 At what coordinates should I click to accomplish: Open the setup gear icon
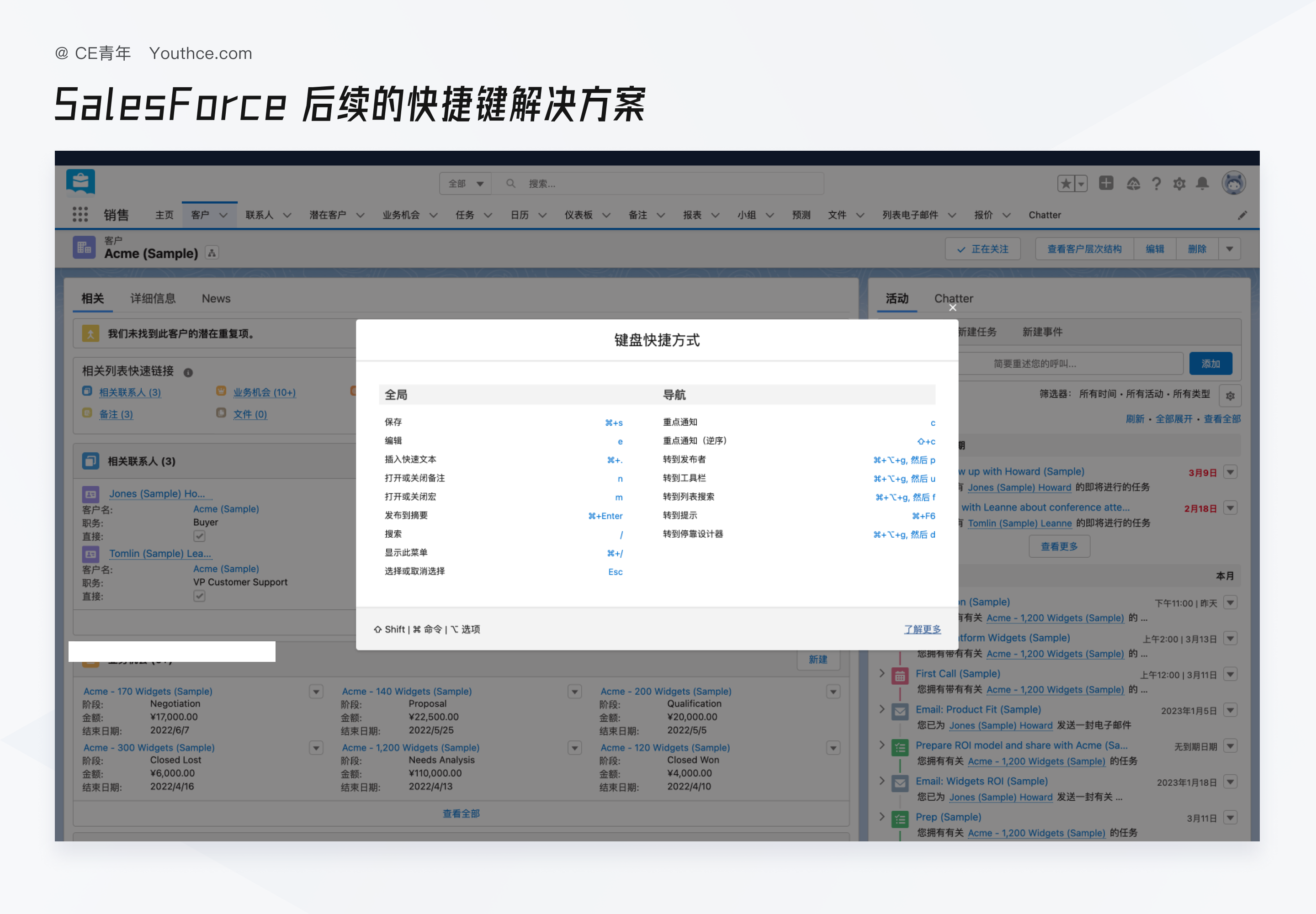tap(1179, 184)
